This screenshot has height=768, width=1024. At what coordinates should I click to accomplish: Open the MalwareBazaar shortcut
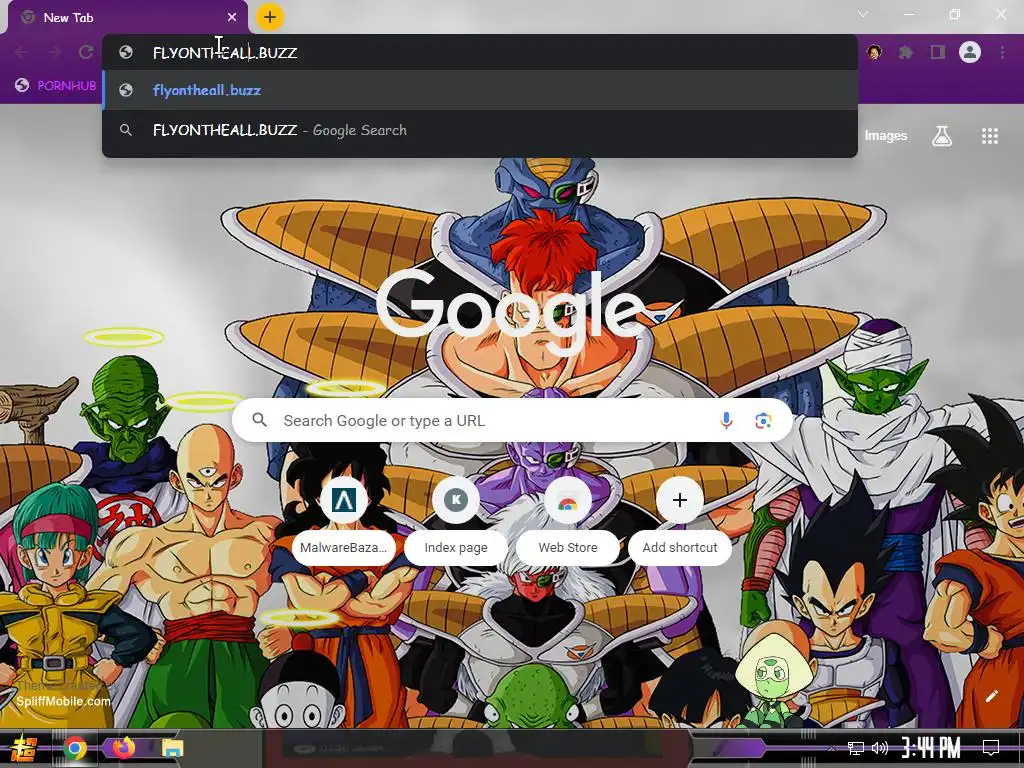pyautogui.click(x=344, y=523)
